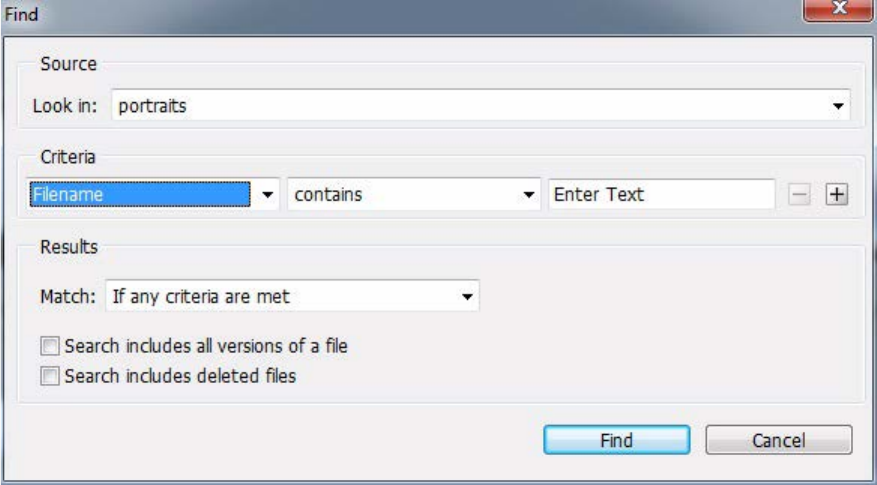Select the 'Search includes all versions of a file' label

[206, 346]
